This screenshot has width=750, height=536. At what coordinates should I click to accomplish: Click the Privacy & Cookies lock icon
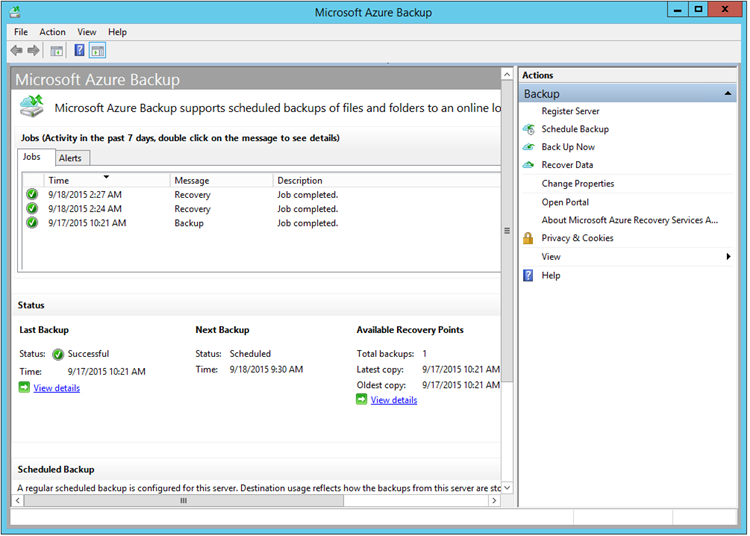(x=528, y=238)
